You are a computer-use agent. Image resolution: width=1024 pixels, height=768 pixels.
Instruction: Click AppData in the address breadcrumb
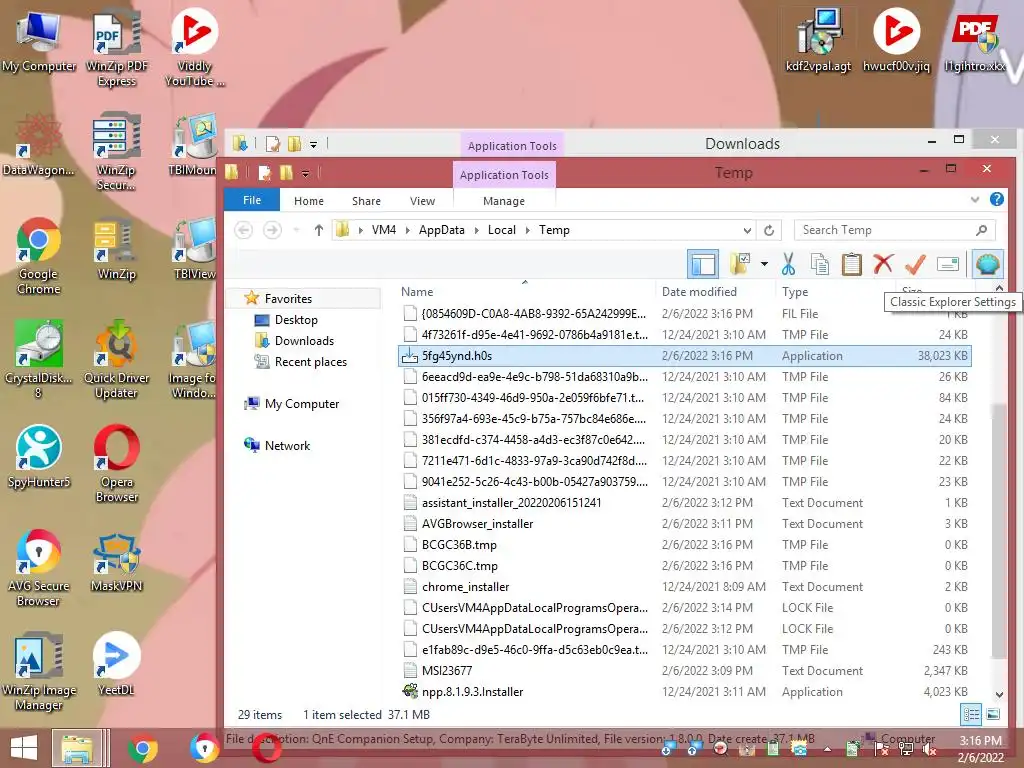(441, 230)
